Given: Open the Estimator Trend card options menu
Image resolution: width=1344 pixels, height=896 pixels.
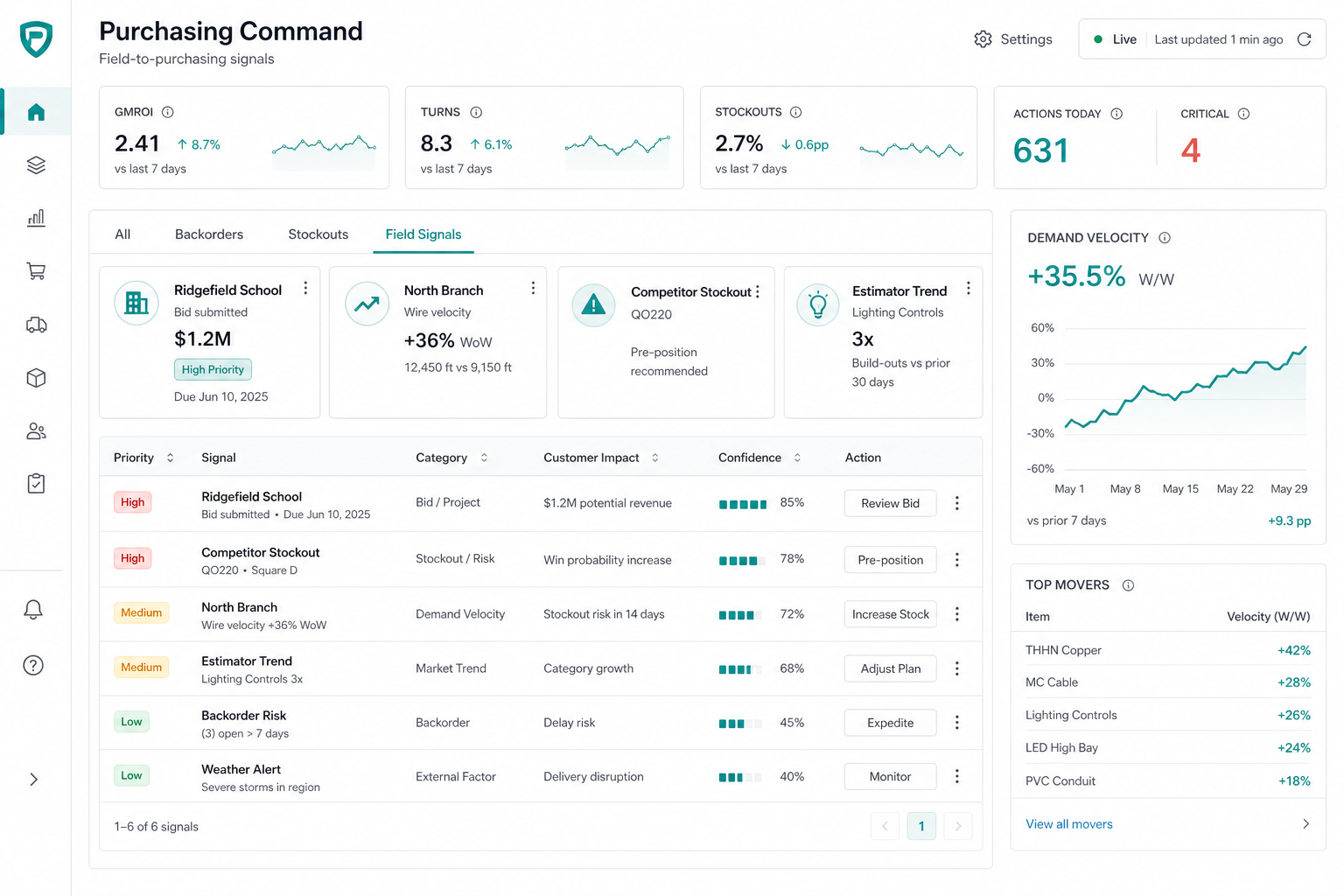Looking at the screenshot, I should [x=968, y=288].
